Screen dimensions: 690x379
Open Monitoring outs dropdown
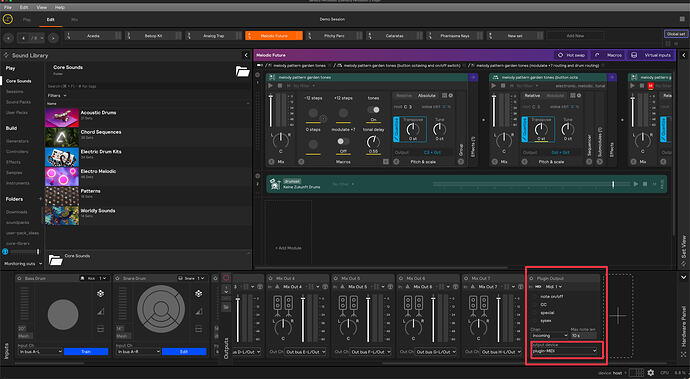tap(23, 264)
